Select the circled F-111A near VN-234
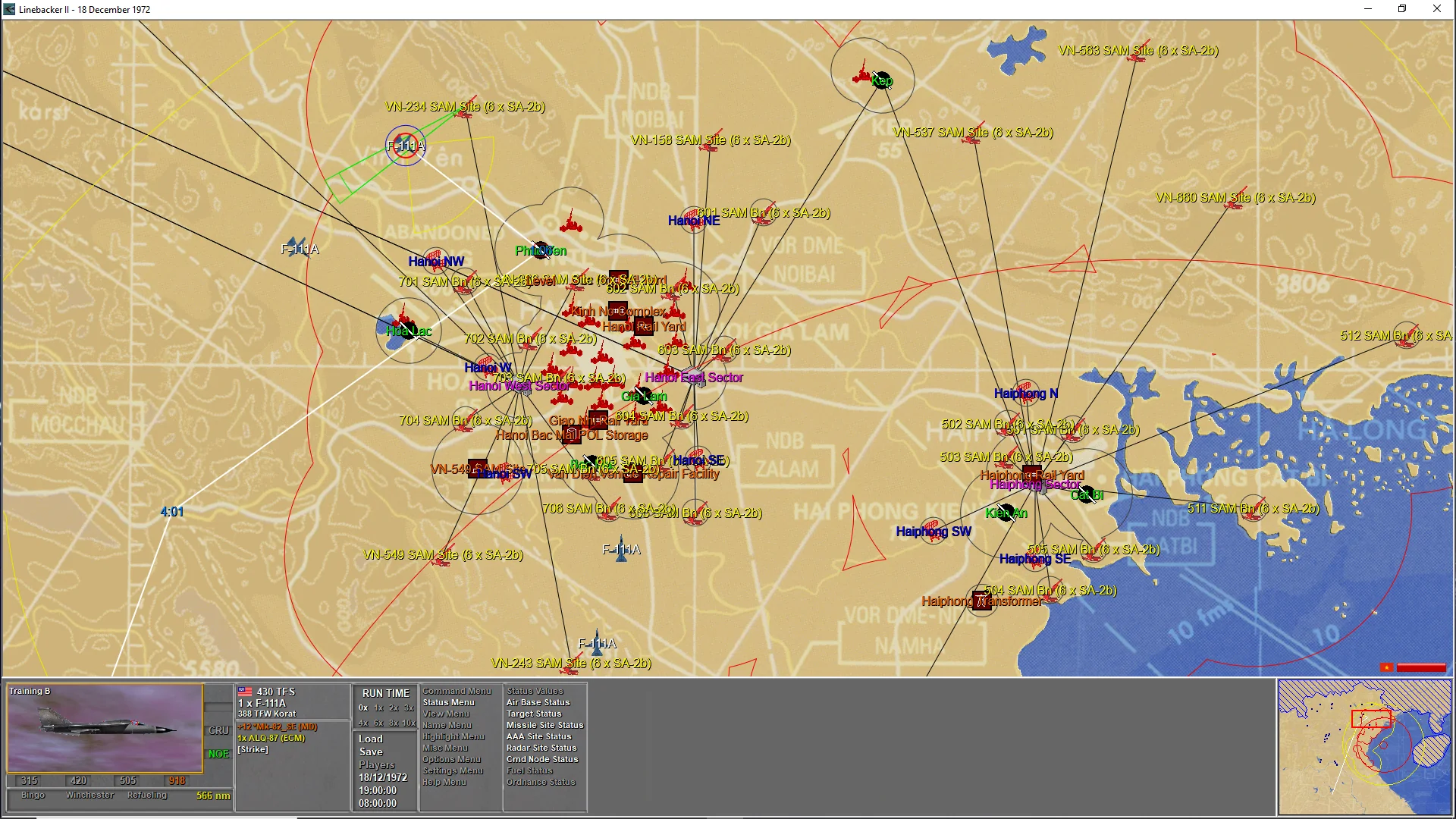Viewport: 1456px width, 819px height. 406,146
